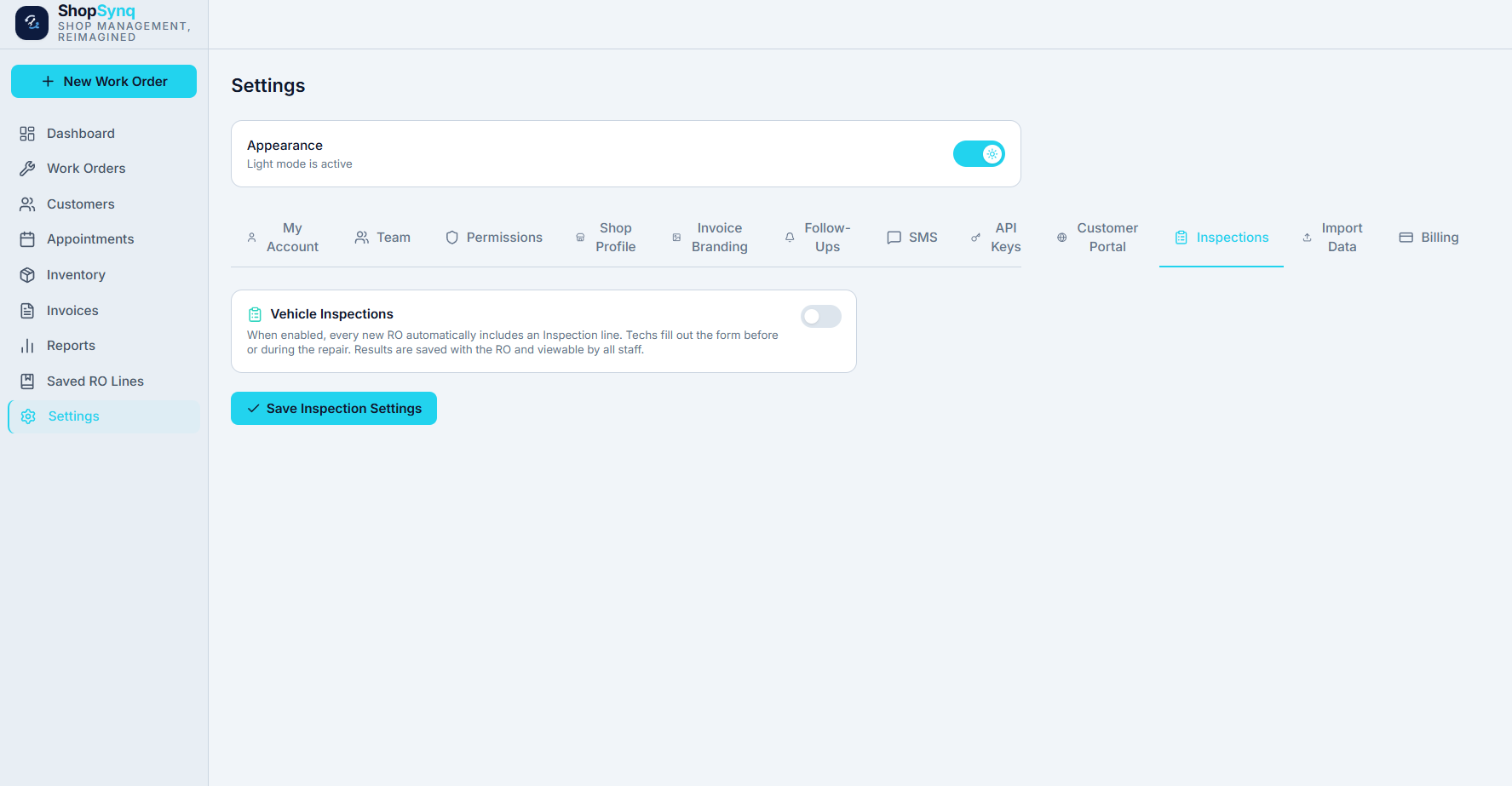Select the Follow-Ups tab
This screenshot has height=786, width=1512.
pyautogui.click(x=818, y=238)
